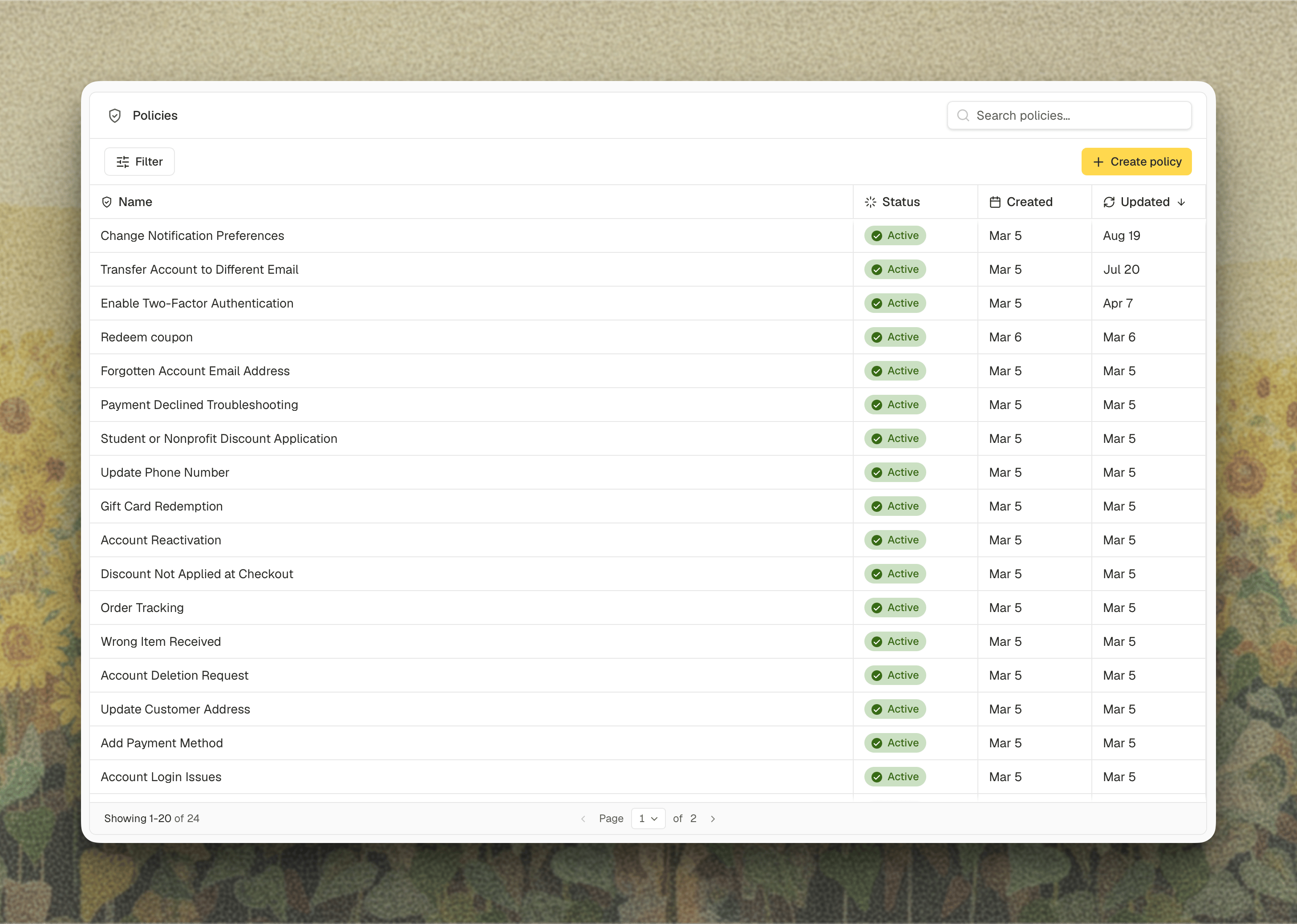Viewport: 1297px width, 924px height.
Task: Open Student or Nonprofit Discount Application policy
Action: tap(219, 439)
